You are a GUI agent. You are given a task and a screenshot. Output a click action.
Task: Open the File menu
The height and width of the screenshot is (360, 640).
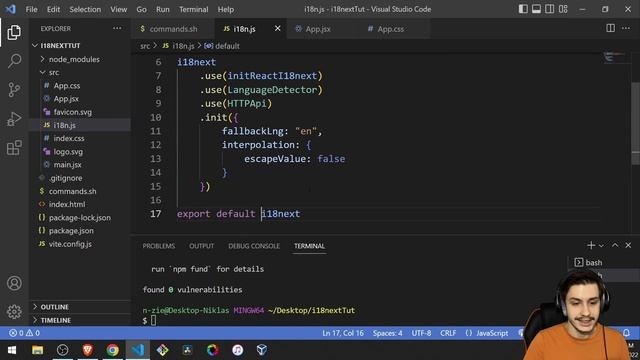(x=31, y=9)
